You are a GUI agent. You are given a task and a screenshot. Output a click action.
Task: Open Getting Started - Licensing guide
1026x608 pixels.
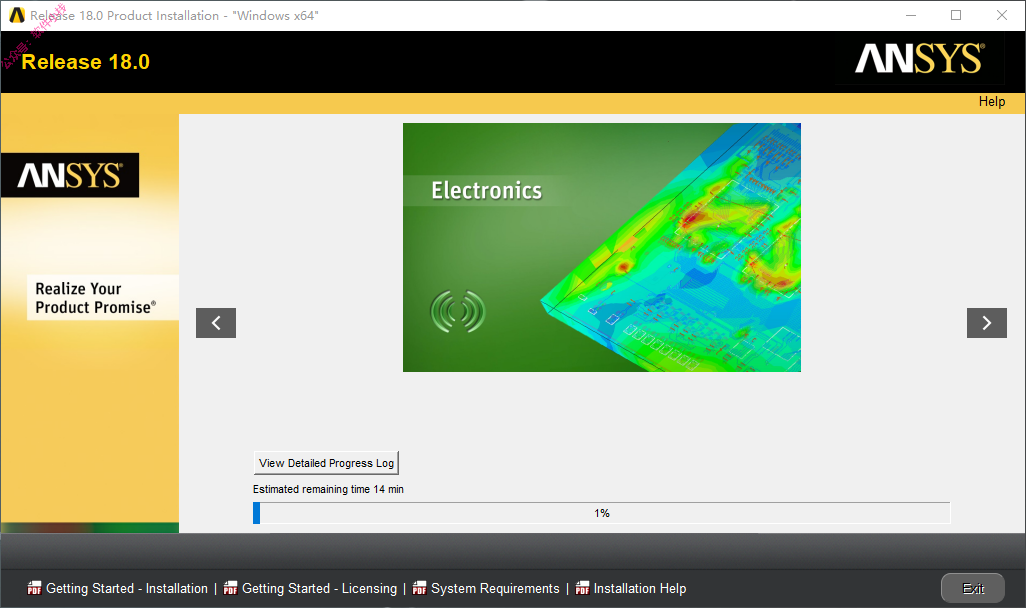tap(319, 588)
